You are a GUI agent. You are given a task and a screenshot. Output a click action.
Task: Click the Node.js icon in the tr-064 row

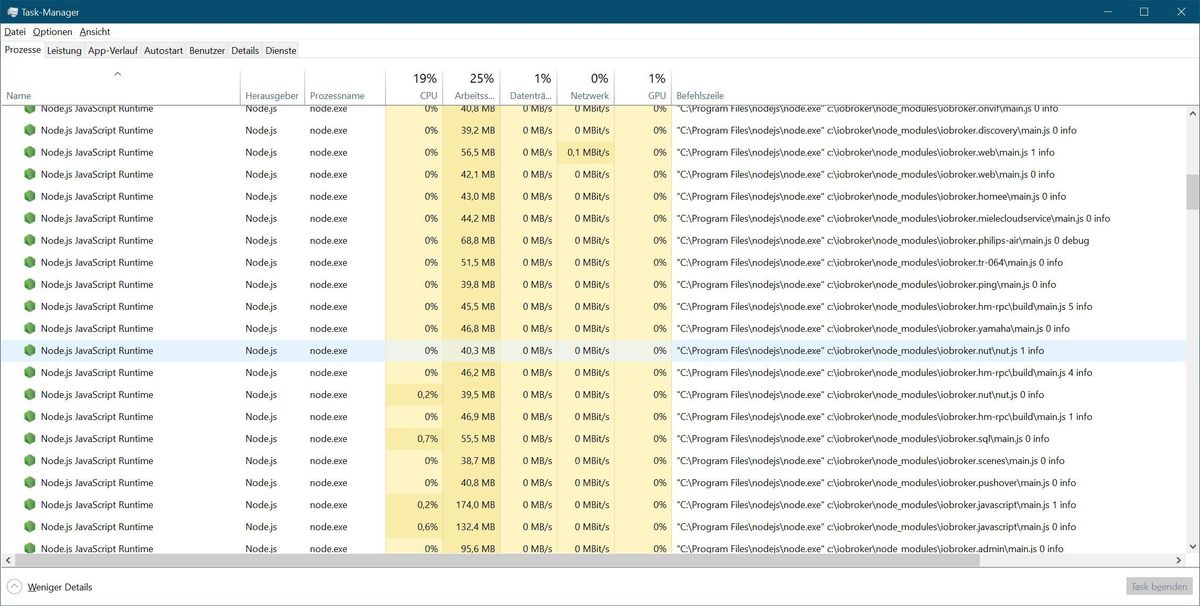[30, 262]
